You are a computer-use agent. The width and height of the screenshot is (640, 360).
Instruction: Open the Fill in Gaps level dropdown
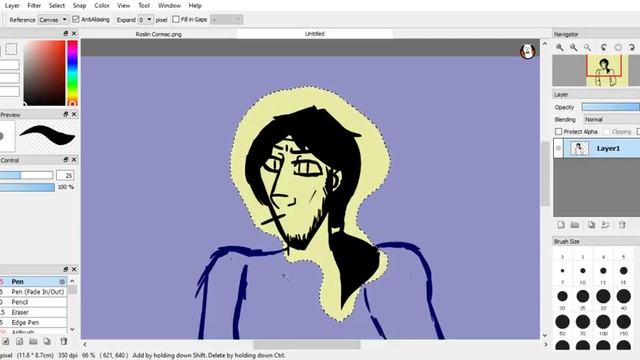click(x=227, y=20)
